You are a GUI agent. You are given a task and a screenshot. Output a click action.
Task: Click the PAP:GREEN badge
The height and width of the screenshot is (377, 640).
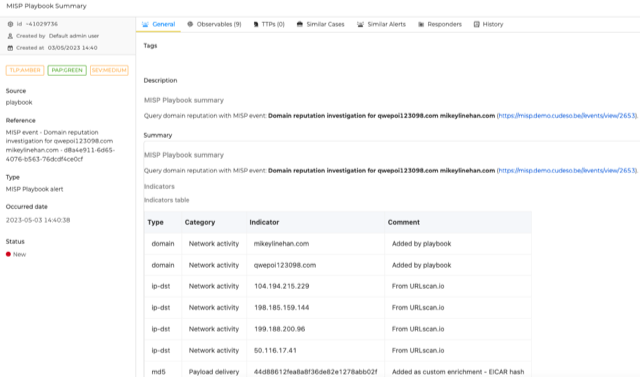pos(67,70)
